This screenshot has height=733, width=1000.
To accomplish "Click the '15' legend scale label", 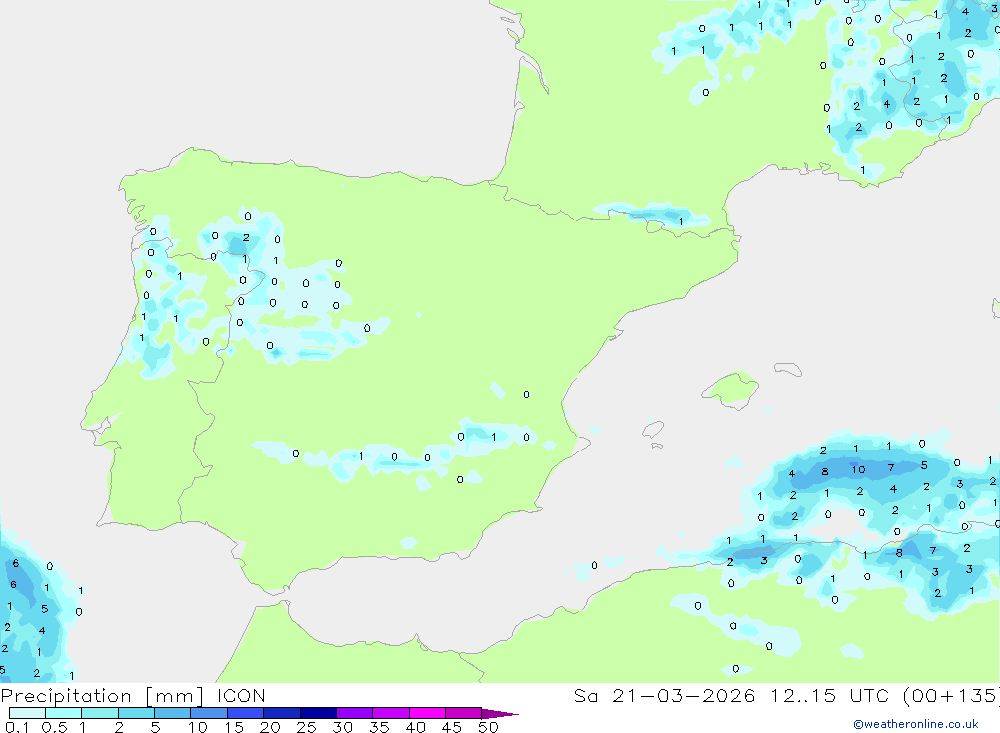I will point(234,727).
